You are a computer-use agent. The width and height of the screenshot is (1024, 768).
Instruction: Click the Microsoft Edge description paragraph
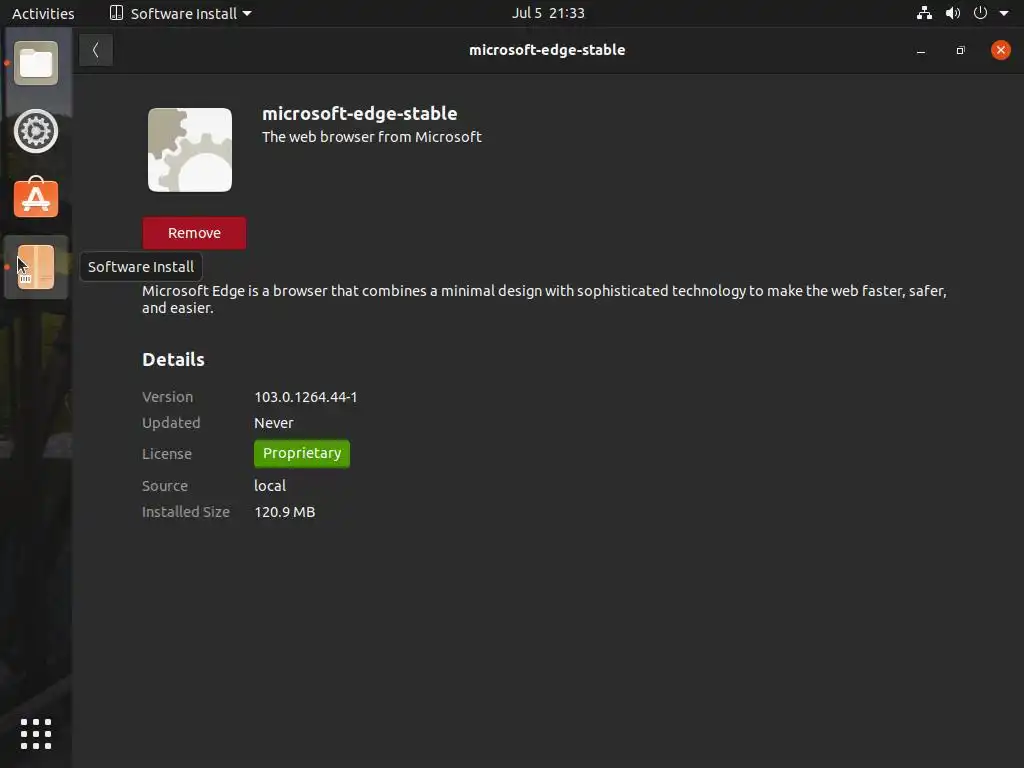(x=544, y=299)
